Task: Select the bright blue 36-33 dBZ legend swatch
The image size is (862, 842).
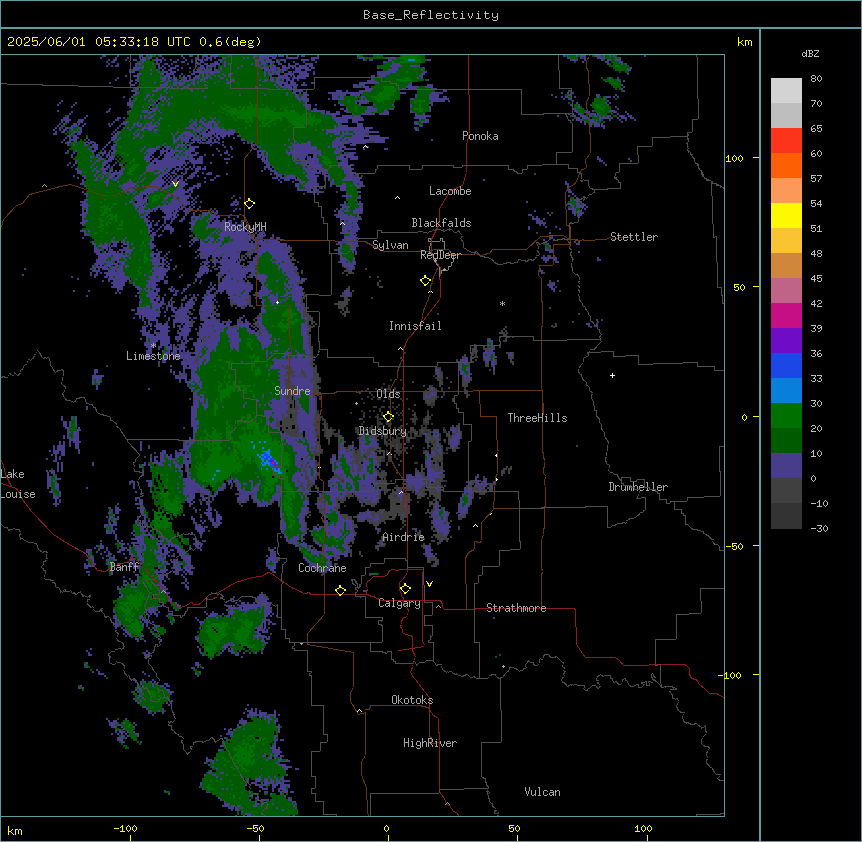Action: (x=786, y=365)
